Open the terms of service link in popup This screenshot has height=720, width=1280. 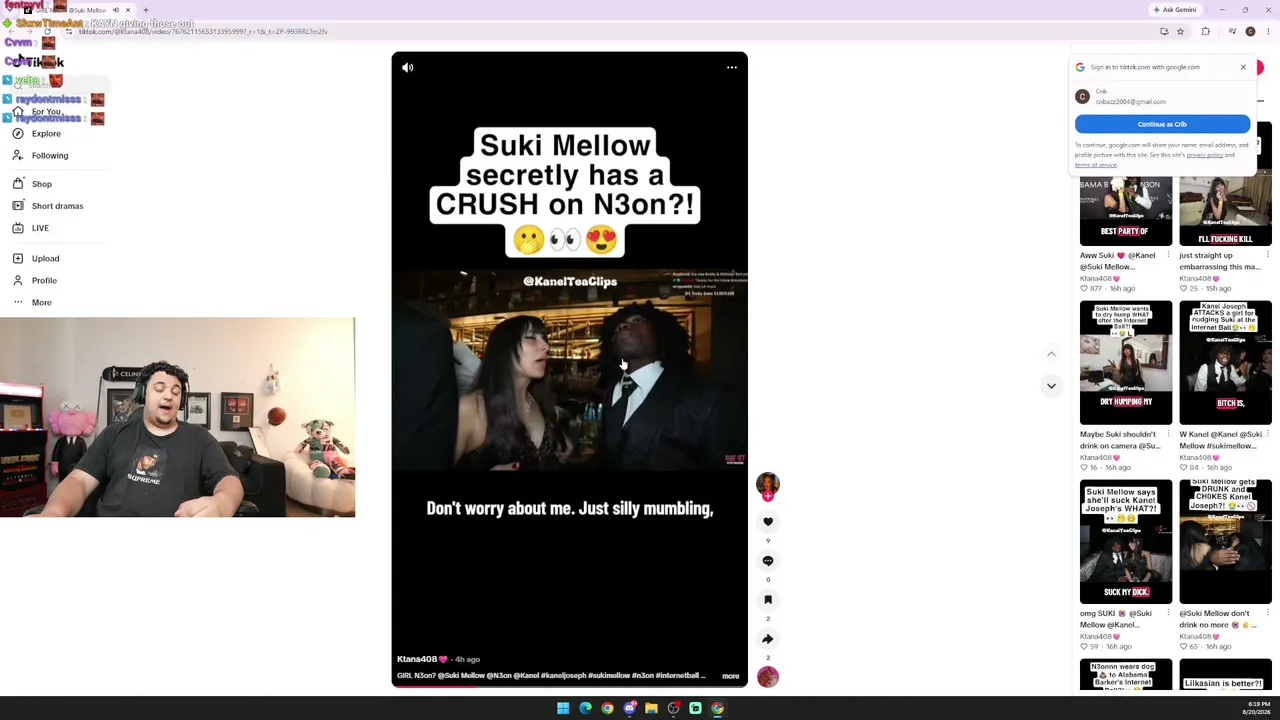1096,165
